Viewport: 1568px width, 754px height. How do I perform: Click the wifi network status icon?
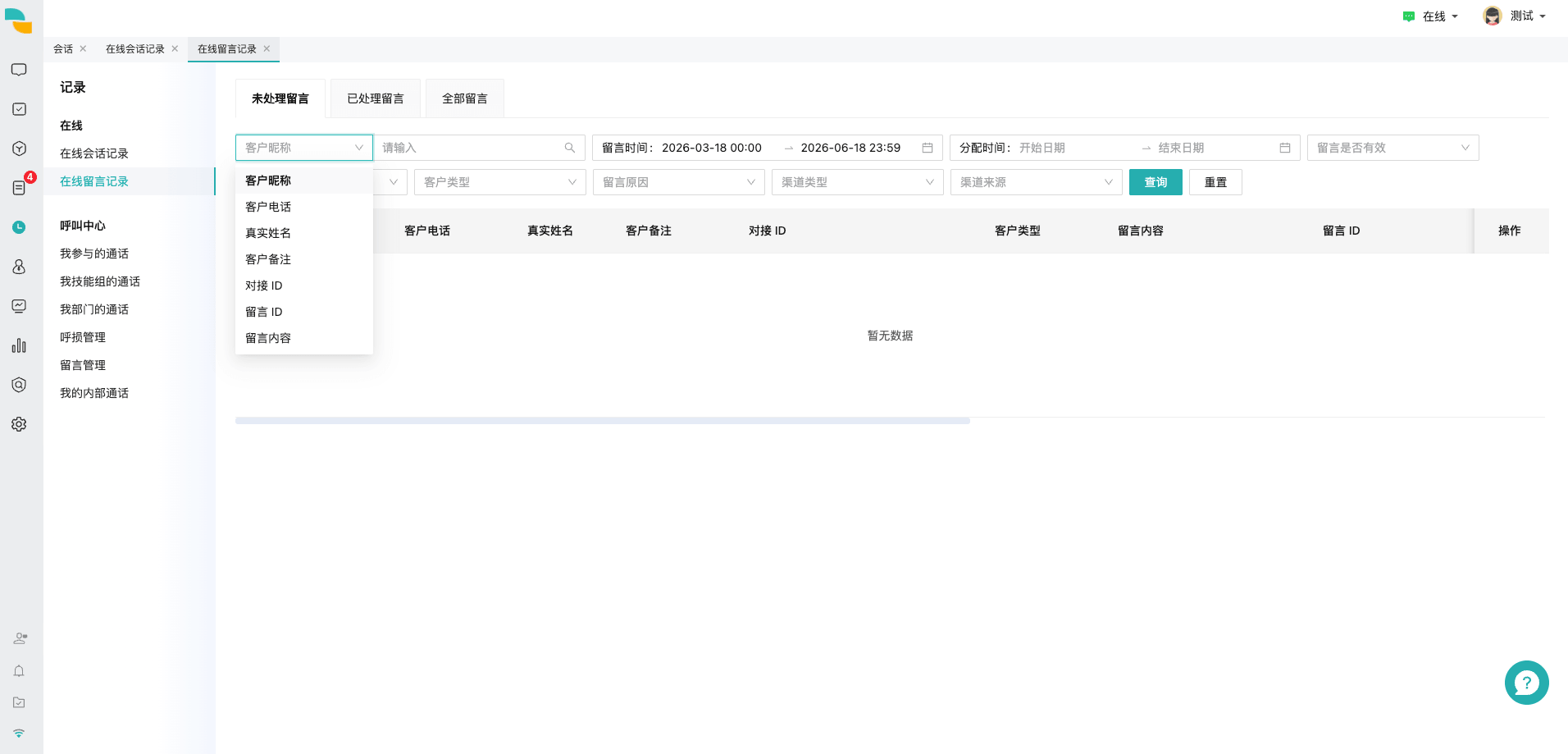19,733
